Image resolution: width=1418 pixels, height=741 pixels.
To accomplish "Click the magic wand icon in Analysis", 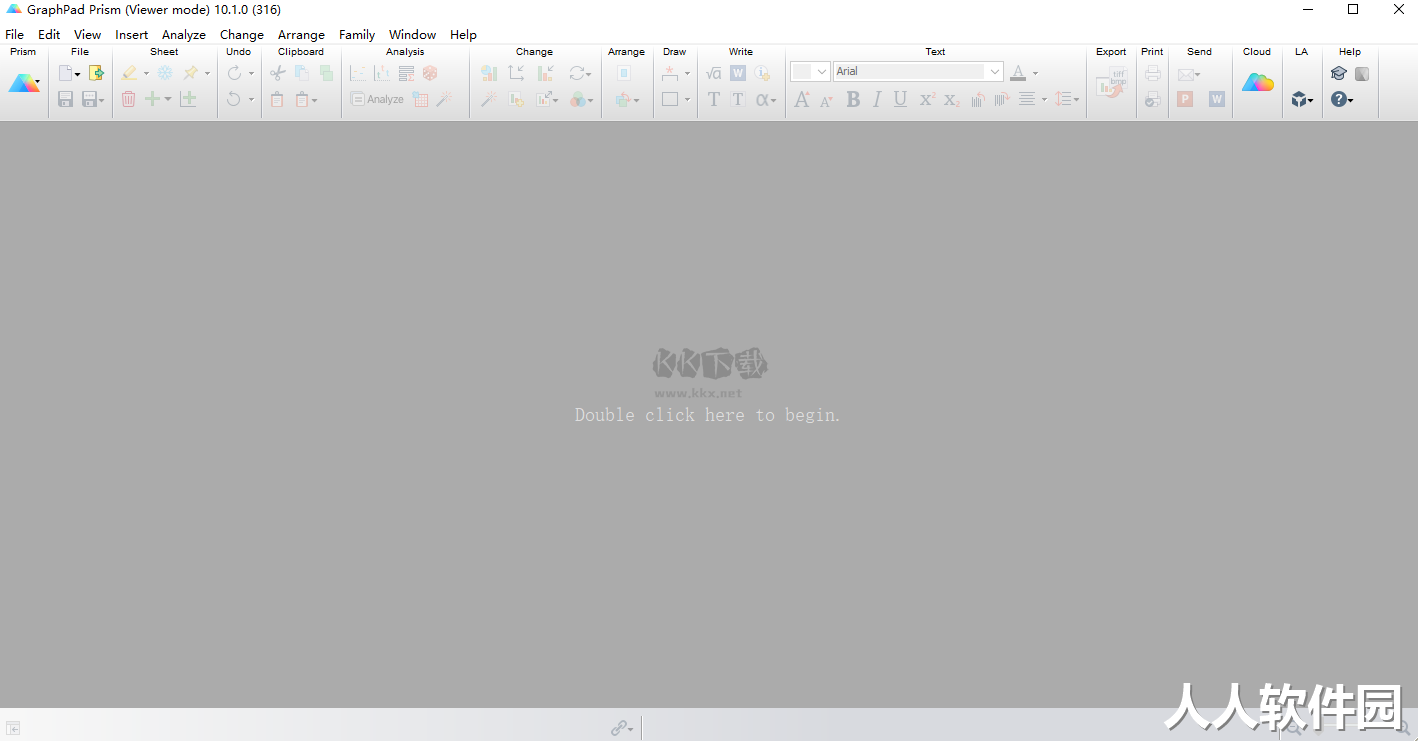I will click(x=444, y=99).
